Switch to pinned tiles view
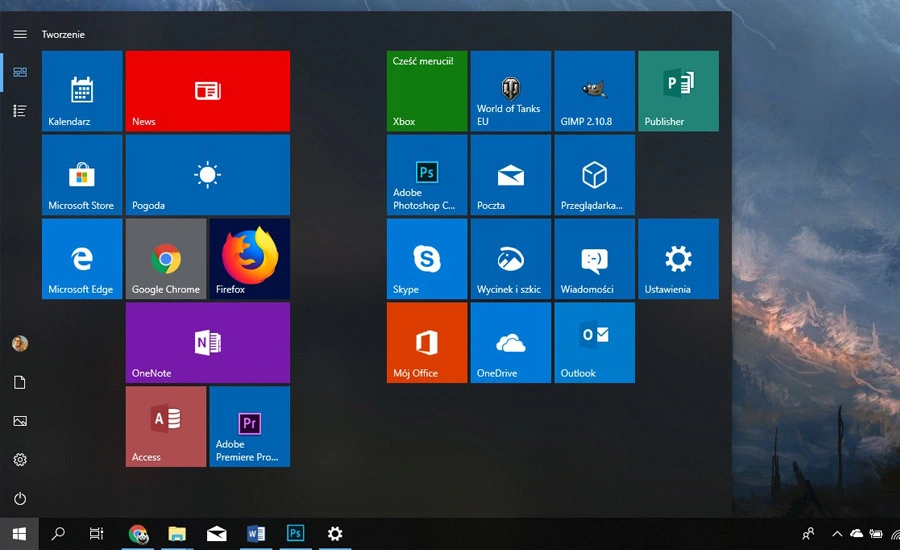 [20, 72]
